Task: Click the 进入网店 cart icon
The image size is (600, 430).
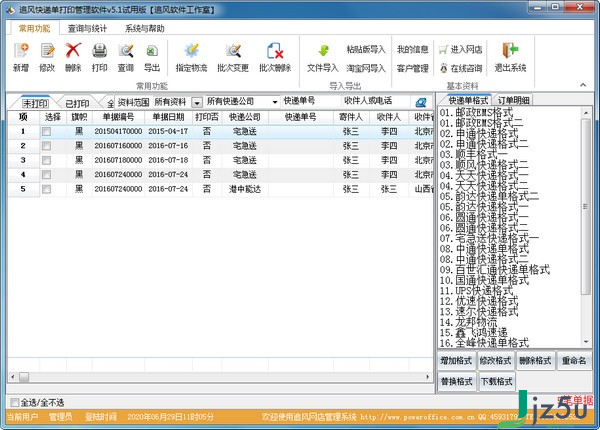Action: point(443,49)
